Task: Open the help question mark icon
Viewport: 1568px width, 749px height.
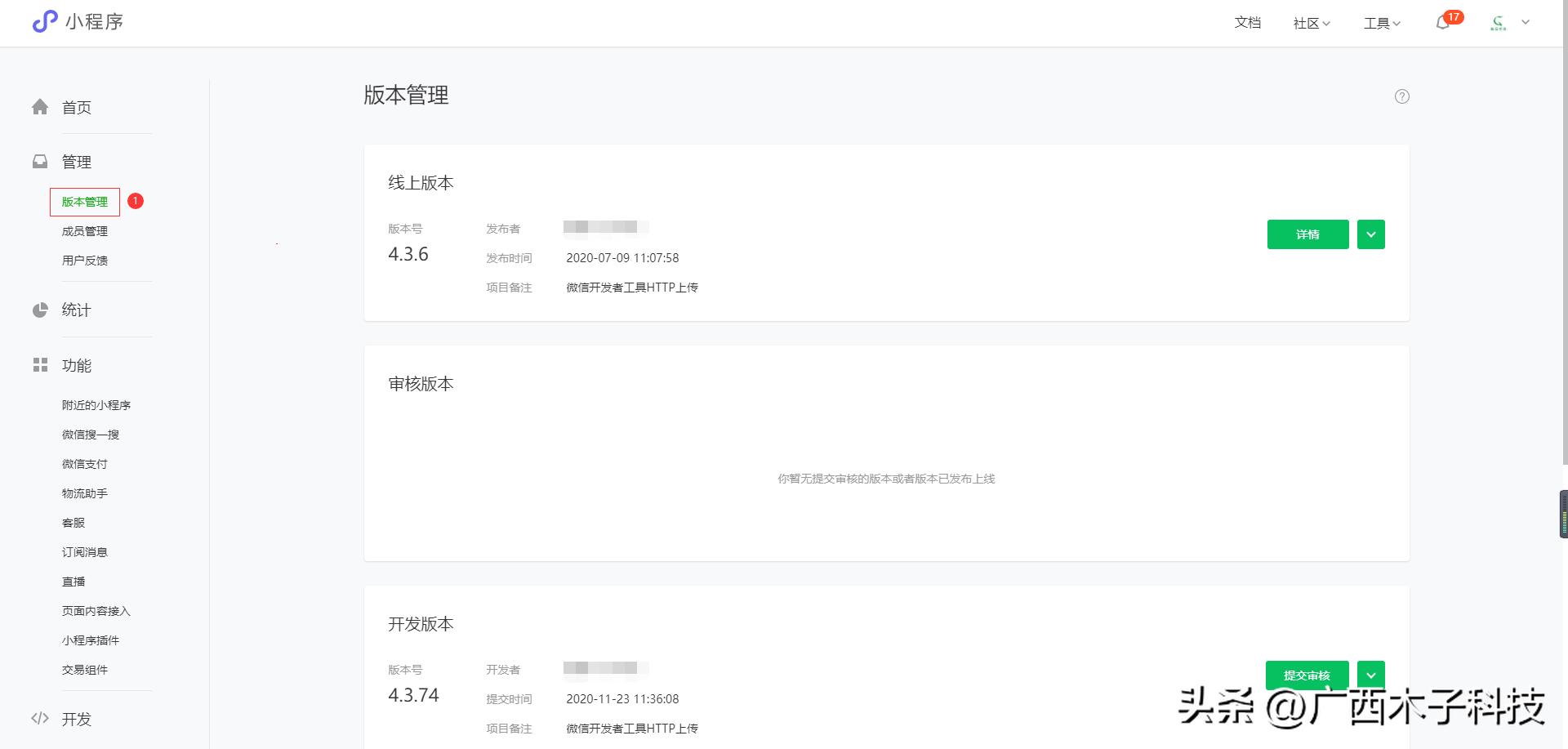Action: point(1402,96)
